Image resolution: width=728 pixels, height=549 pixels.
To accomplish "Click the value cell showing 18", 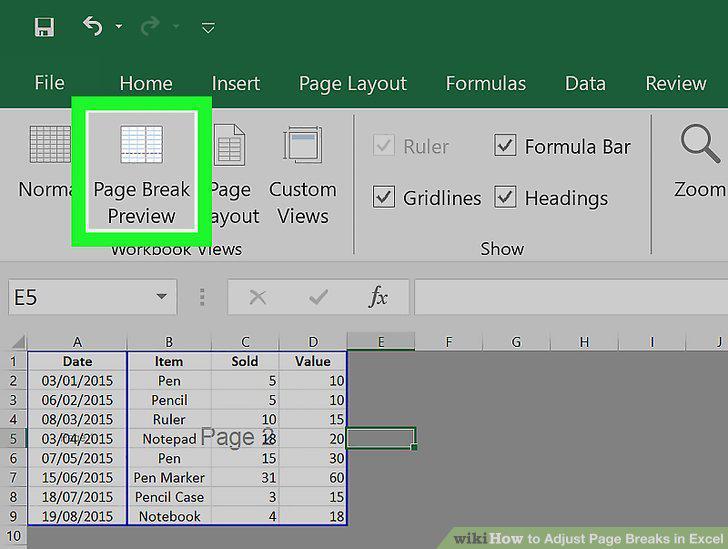I will click(313, 516).
